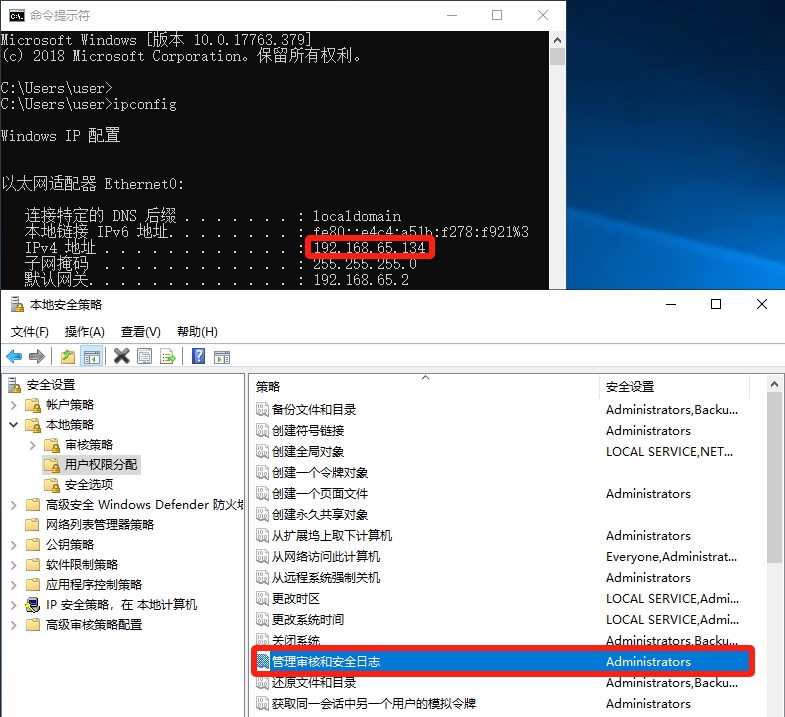Select the 创建永久共享对象 policy row

(x=502, y=515)
